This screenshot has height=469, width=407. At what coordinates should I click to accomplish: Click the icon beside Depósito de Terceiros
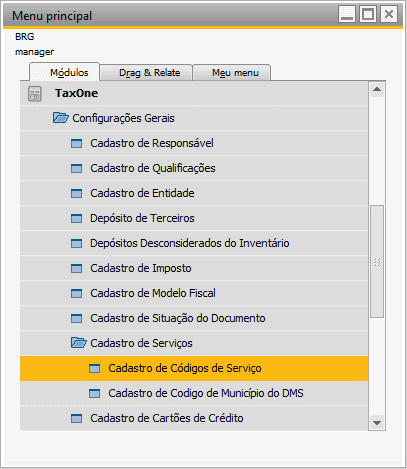77,218
